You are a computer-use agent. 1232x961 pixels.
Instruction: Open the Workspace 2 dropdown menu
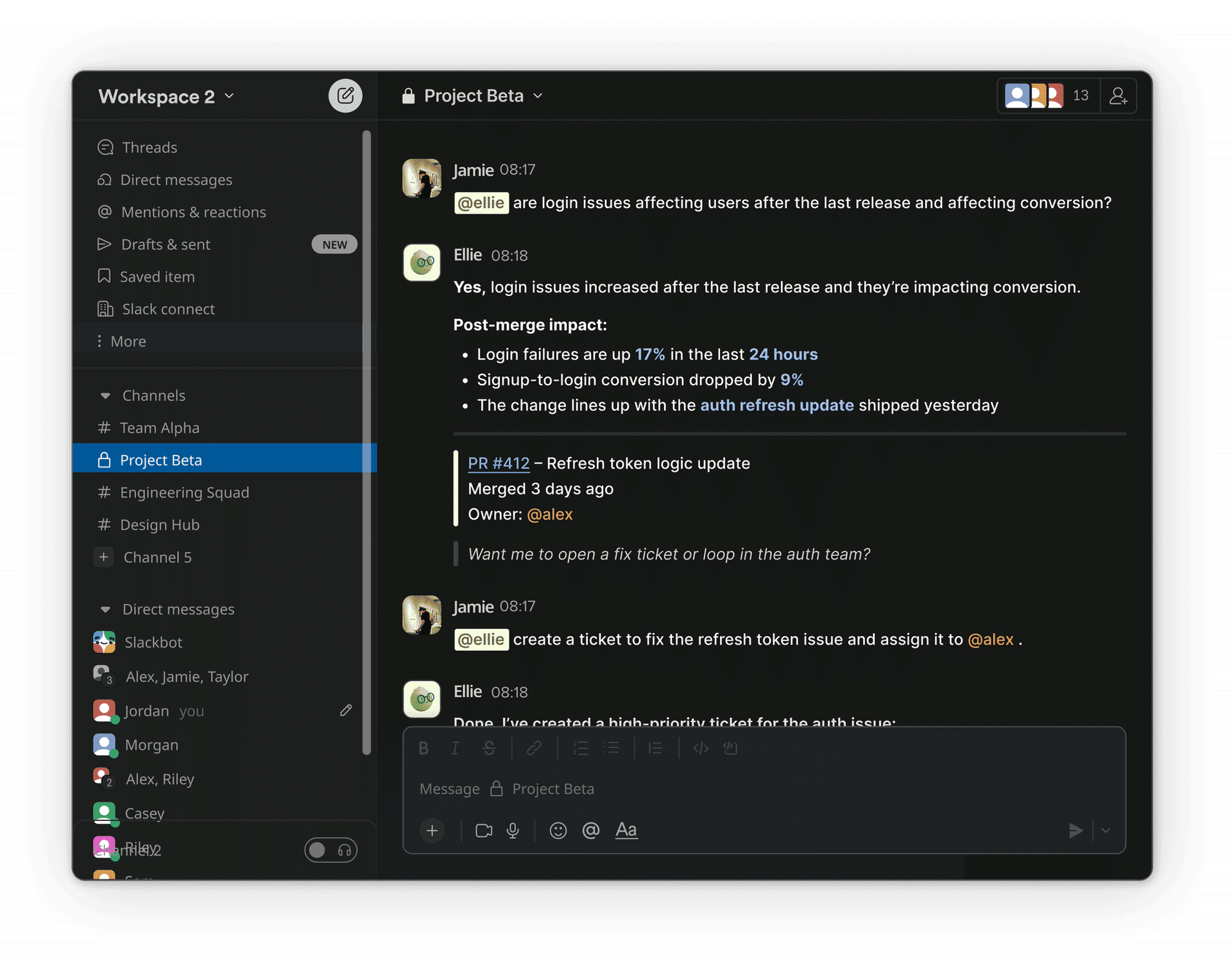[166, 96]
